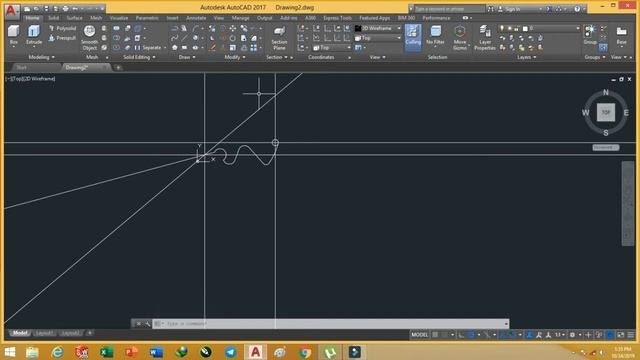
Task: Click the Group tool
Action: 590,35
